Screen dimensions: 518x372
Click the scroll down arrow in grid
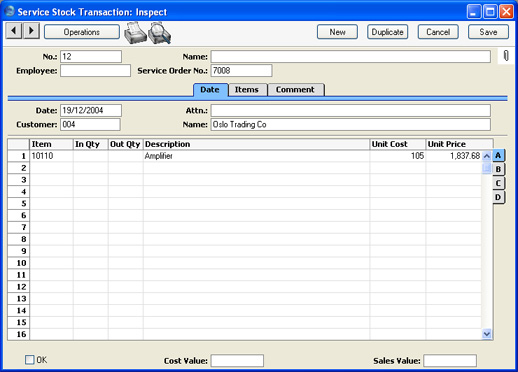click(487, 334)
